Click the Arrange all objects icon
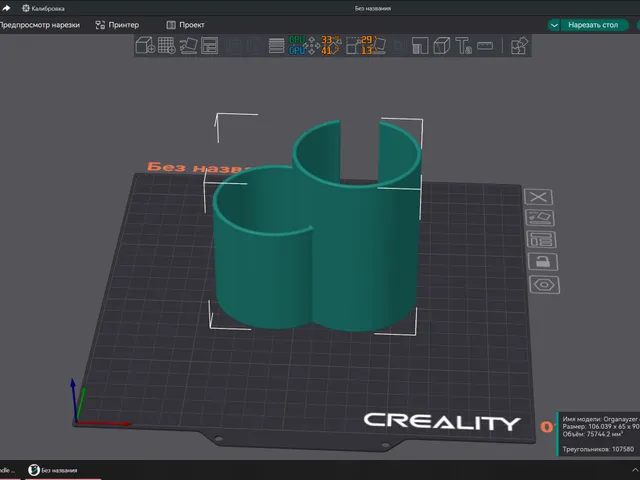The width and height of the screenshot is (640, 480). (x=209, y=45)
